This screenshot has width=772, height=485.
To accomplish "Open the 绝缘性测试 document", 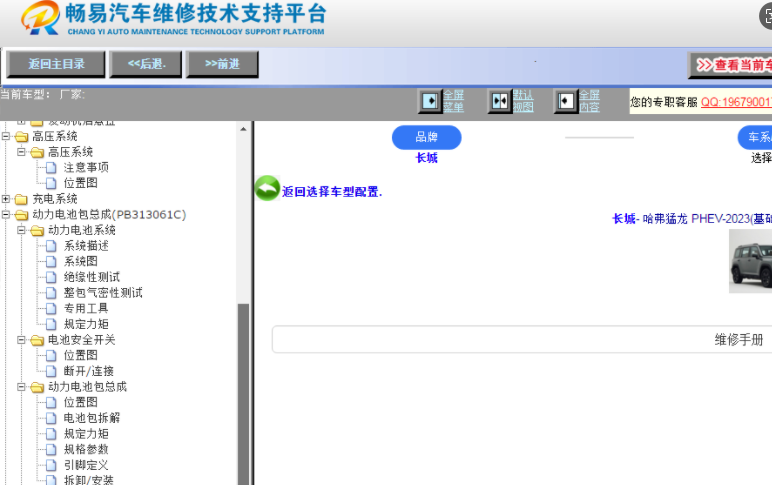I will coord(92,277).
